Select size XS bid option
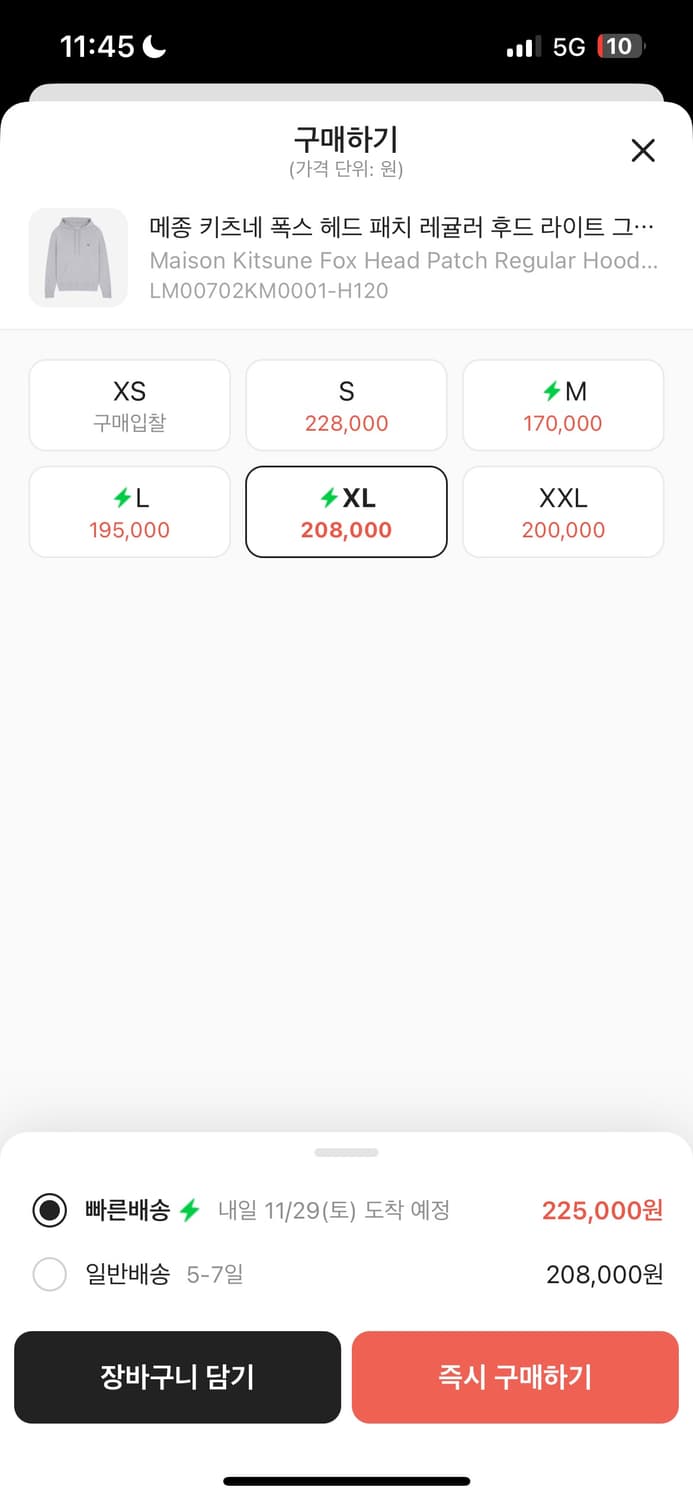 [x=130, y=405]
